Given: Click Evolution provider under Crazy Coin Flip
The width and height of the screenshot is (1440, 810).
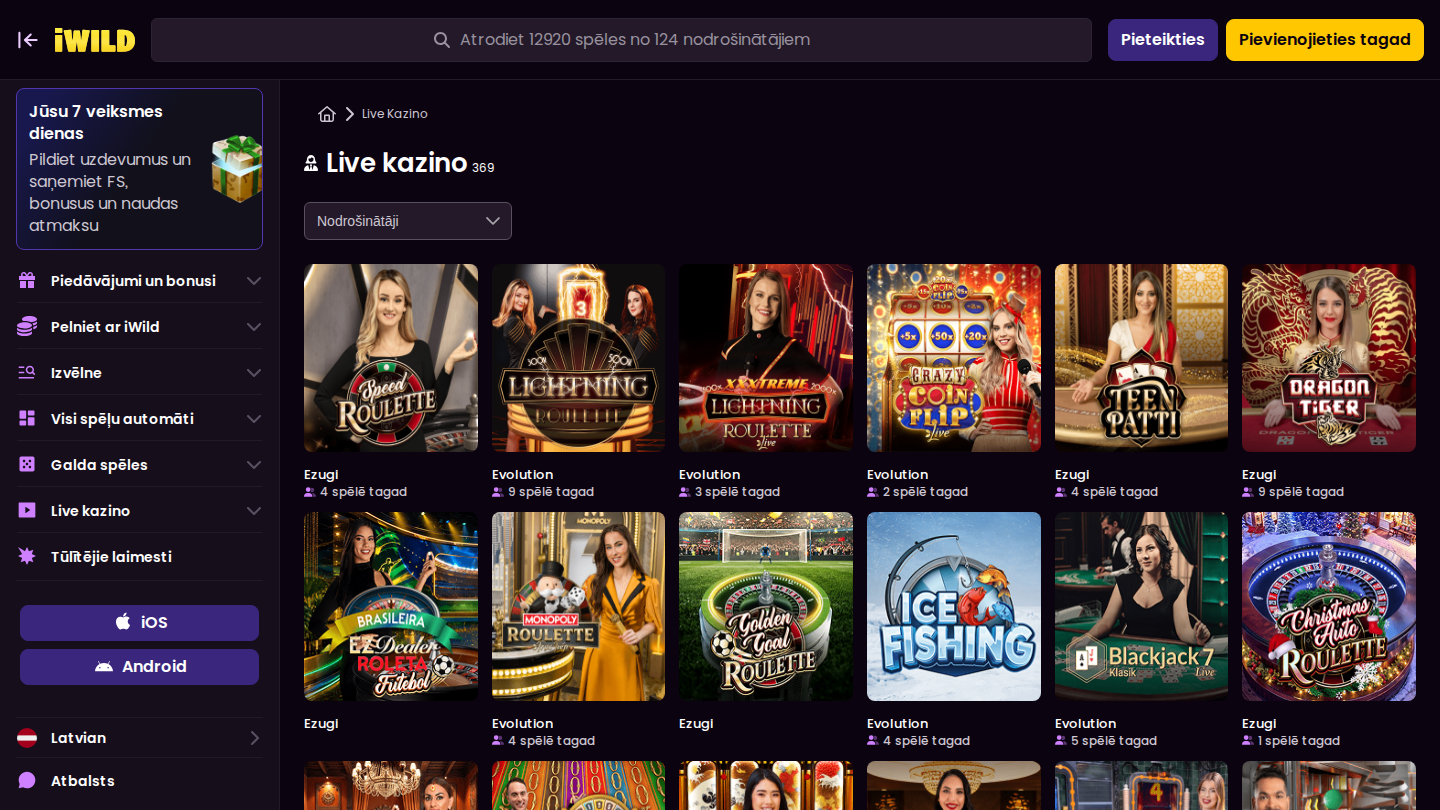Looking at the screenshot, I should click(x=897, y=475).
